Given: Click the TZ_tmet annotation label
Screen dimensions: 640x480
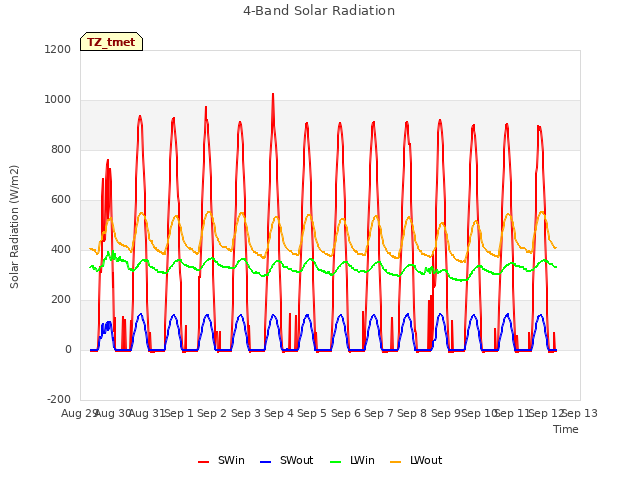Looking at the screenshot, I should (111, 42).
